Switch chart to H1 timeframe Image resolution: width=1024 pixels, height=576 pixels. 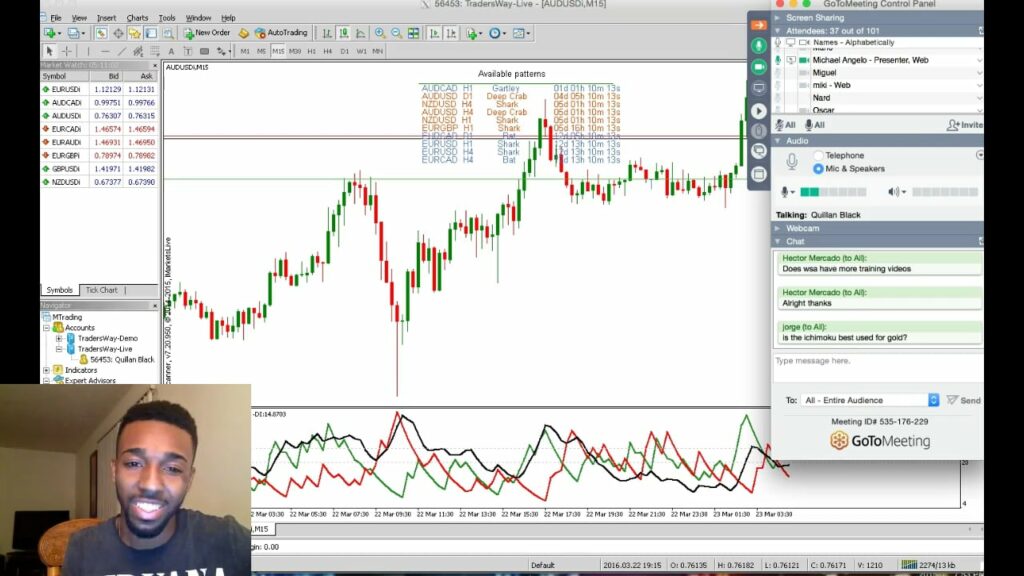coord(312,51)
